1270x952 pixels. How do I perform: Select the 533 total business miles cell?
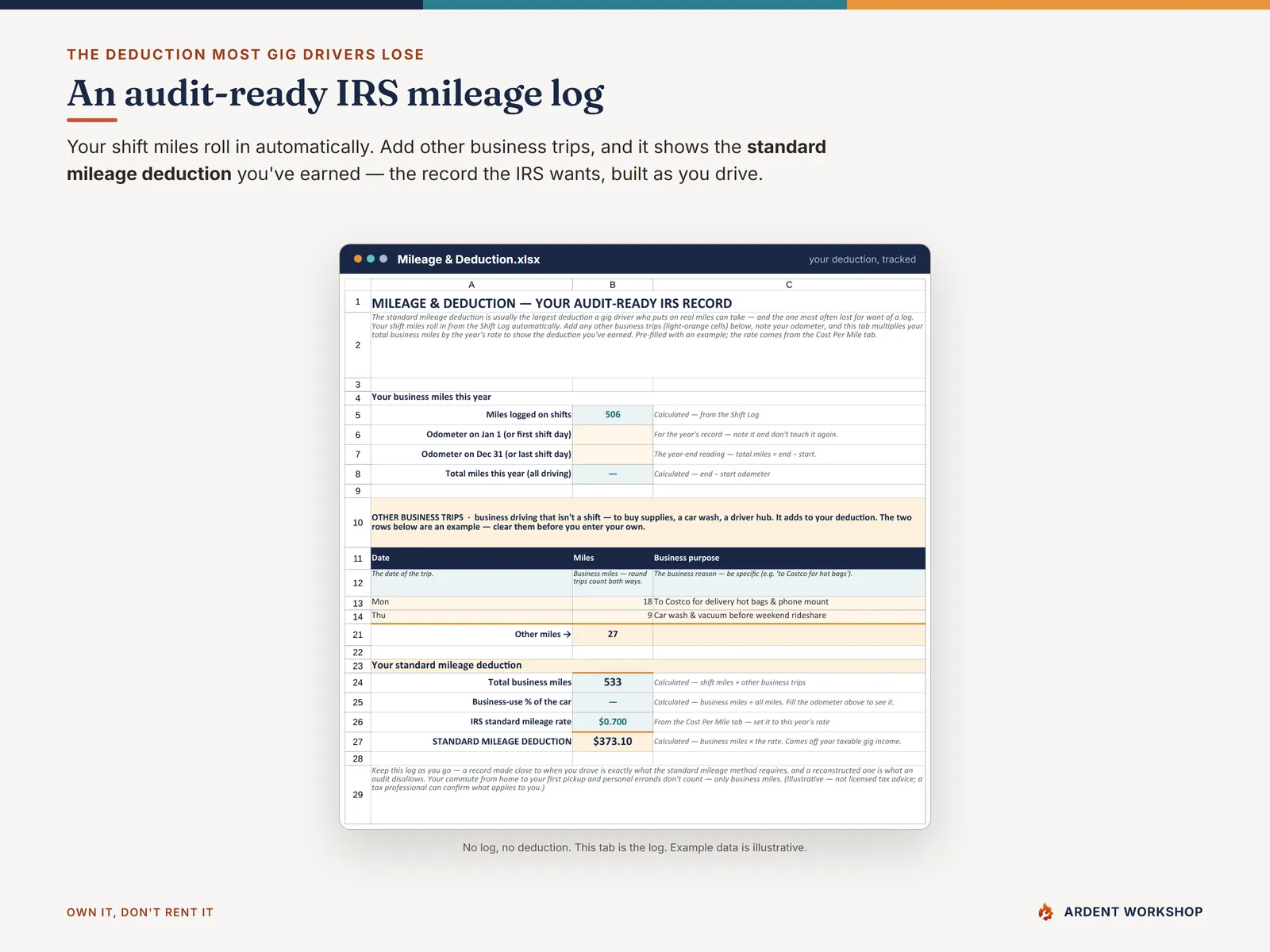point(613,682)
